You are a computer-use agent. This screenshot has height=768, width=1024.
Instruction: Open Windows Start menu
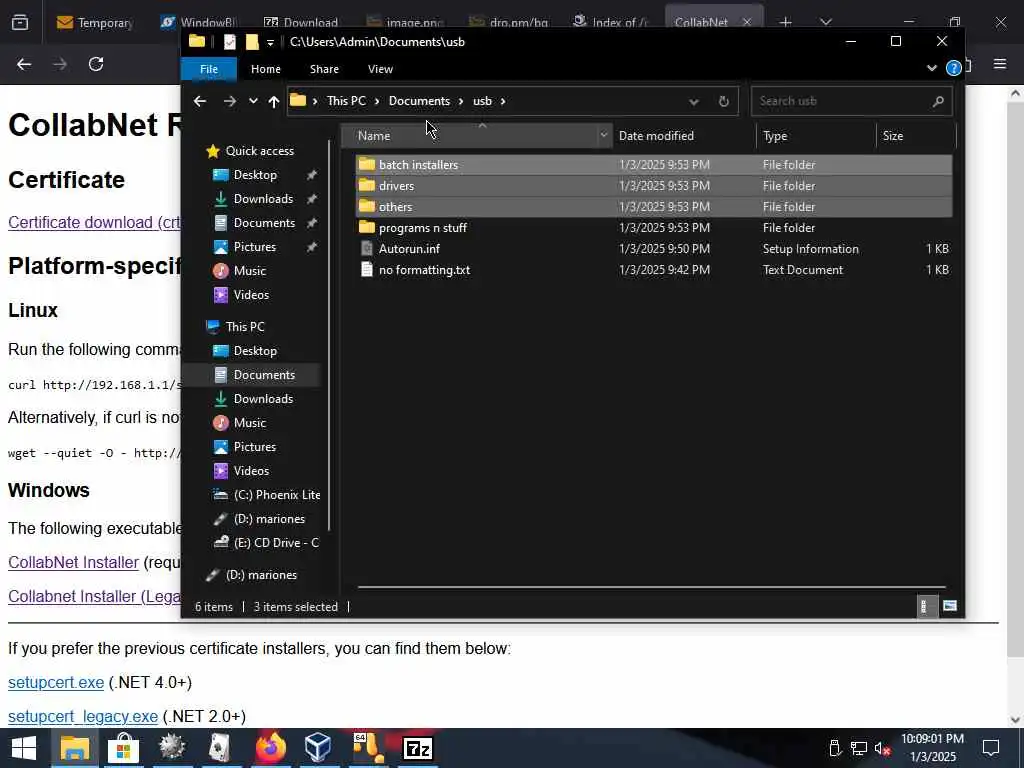pos(24,748)
